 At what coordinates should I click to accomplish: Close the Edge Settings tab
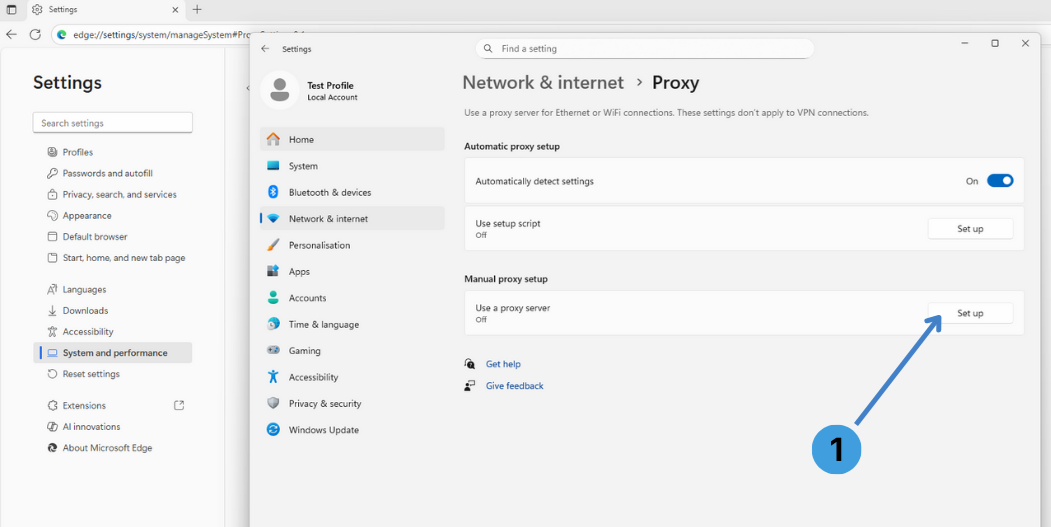pos(176,9)
